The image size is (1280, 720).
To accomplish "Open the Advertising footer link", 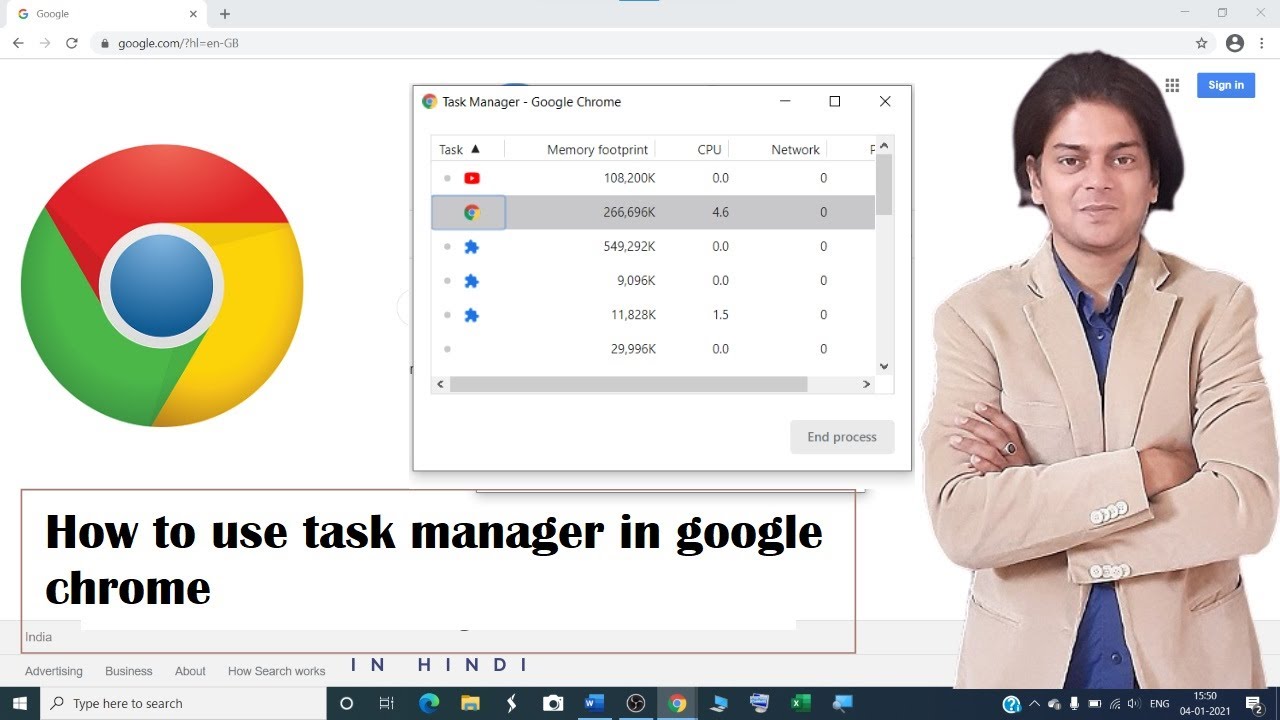I will (x=54, y=671).
